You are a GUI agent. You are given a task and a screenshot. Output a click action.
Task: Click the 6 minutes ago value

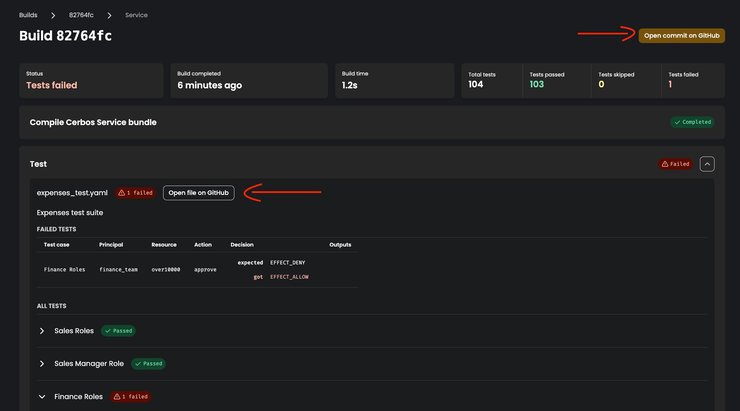pos(210,85)
